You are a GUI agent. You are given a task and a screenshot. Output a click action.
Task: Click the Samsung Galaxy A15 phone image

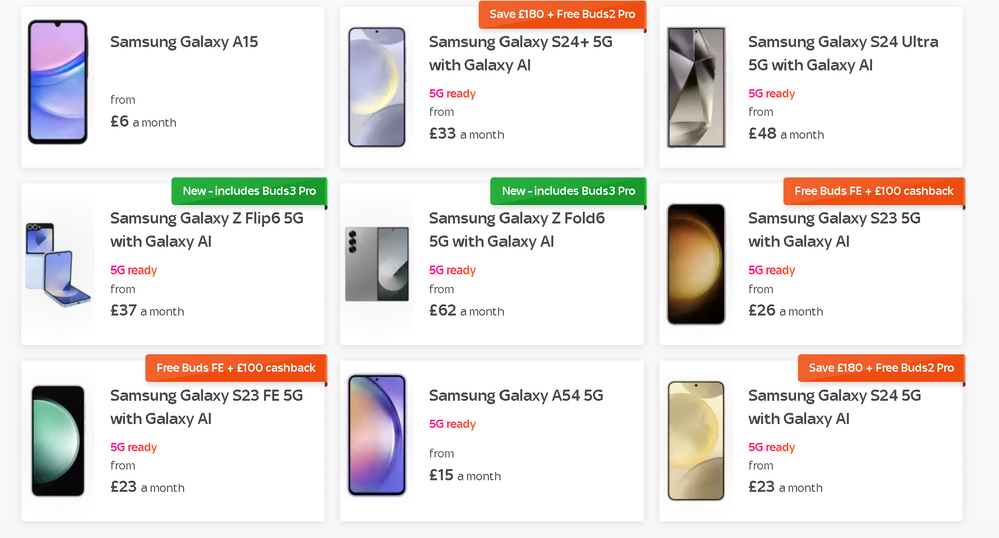click(x=58, y=82)
